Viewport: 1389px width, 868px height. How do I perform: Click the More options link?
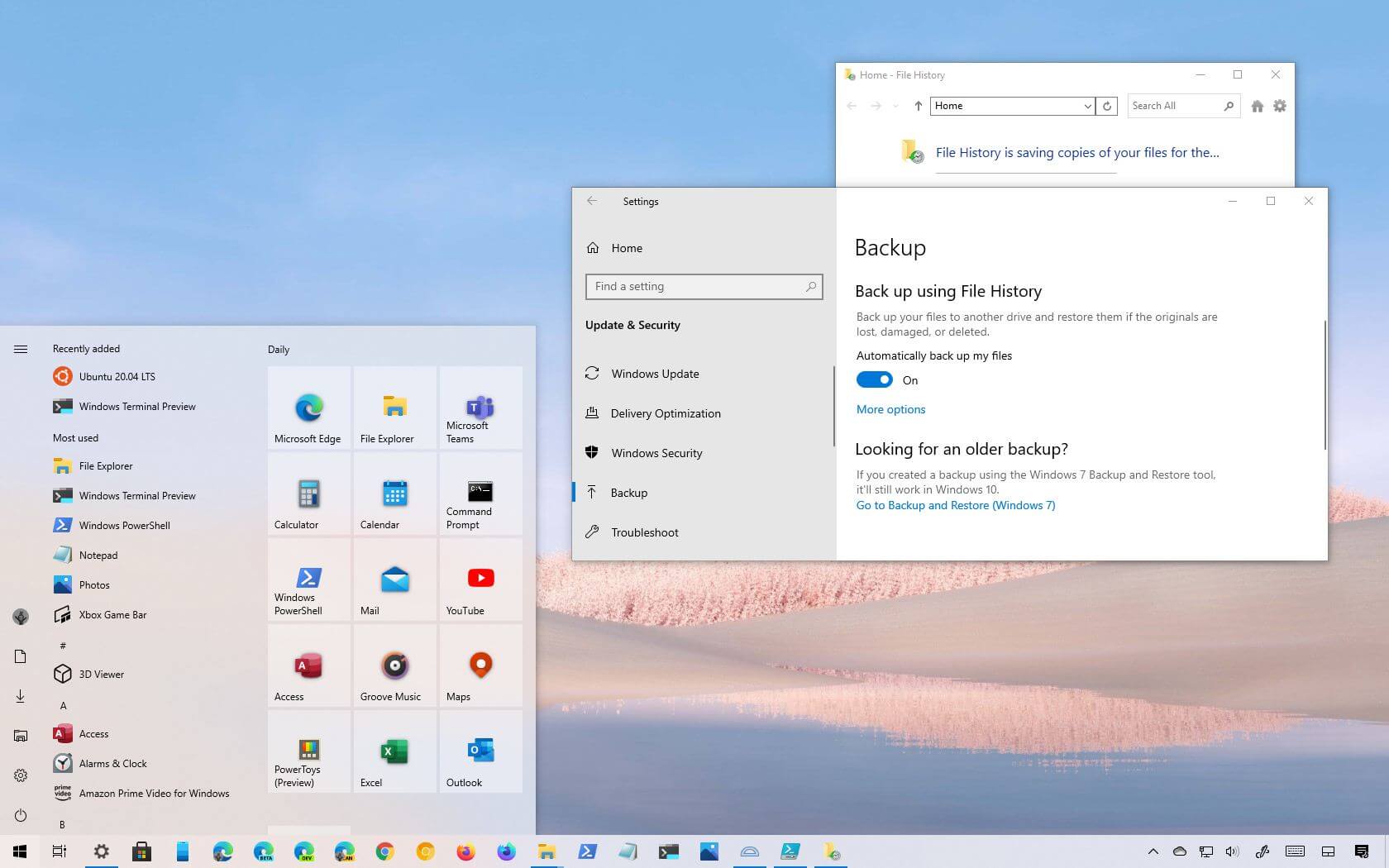890,409
